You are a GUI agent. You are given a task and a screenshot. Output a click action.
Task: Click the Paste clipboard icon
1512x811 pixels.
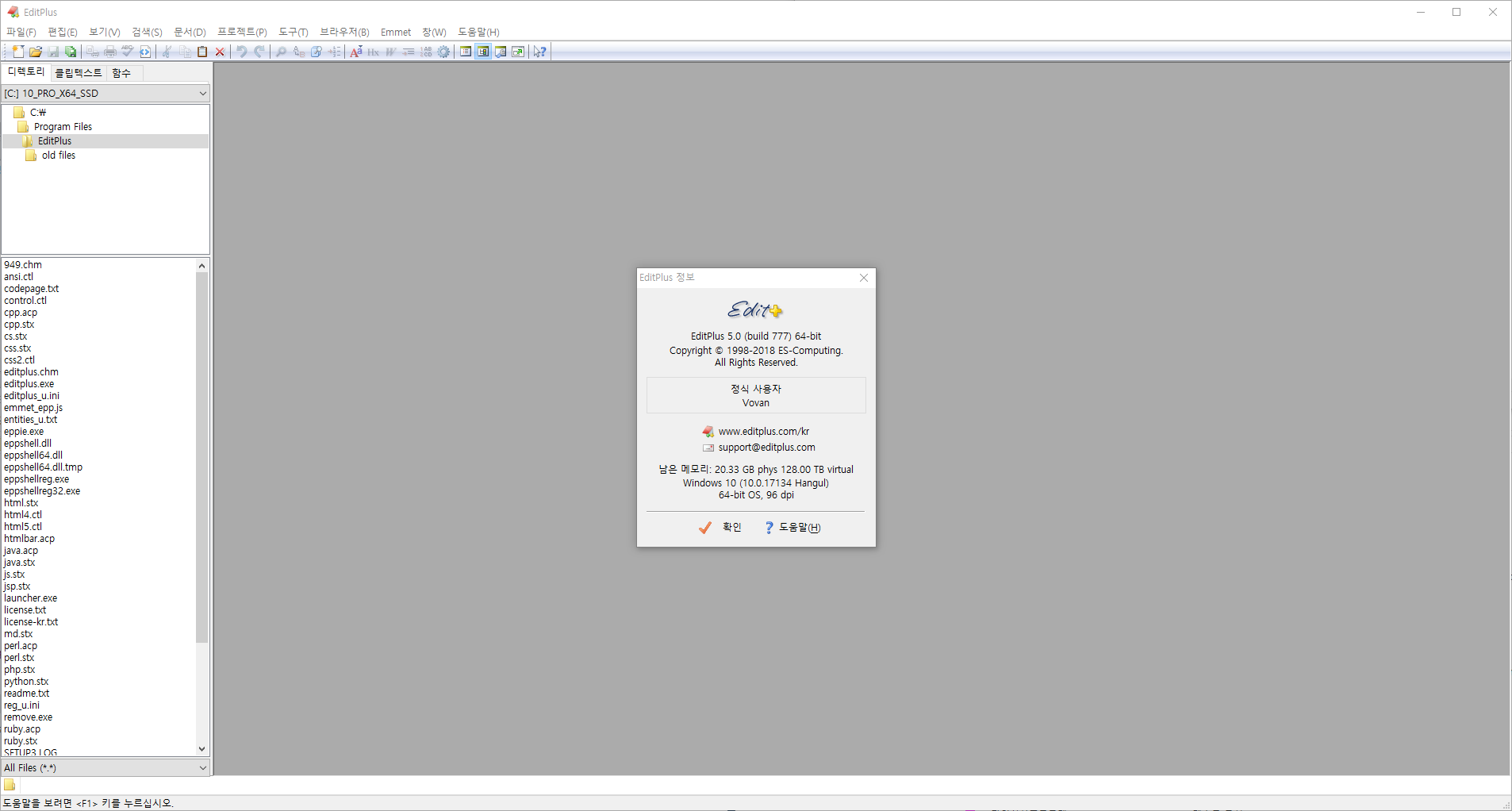(x=202, y=52)
